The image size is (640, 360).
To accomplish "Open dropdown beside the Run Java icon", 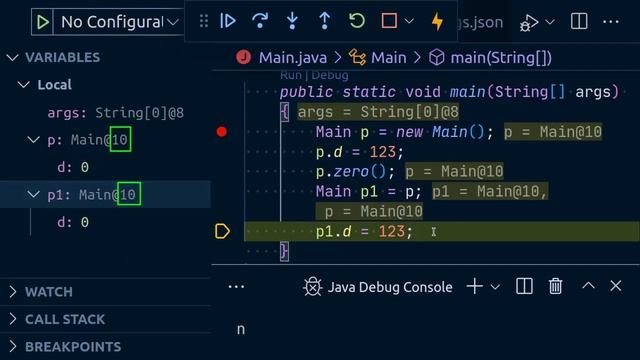I will tap(550, 22).
